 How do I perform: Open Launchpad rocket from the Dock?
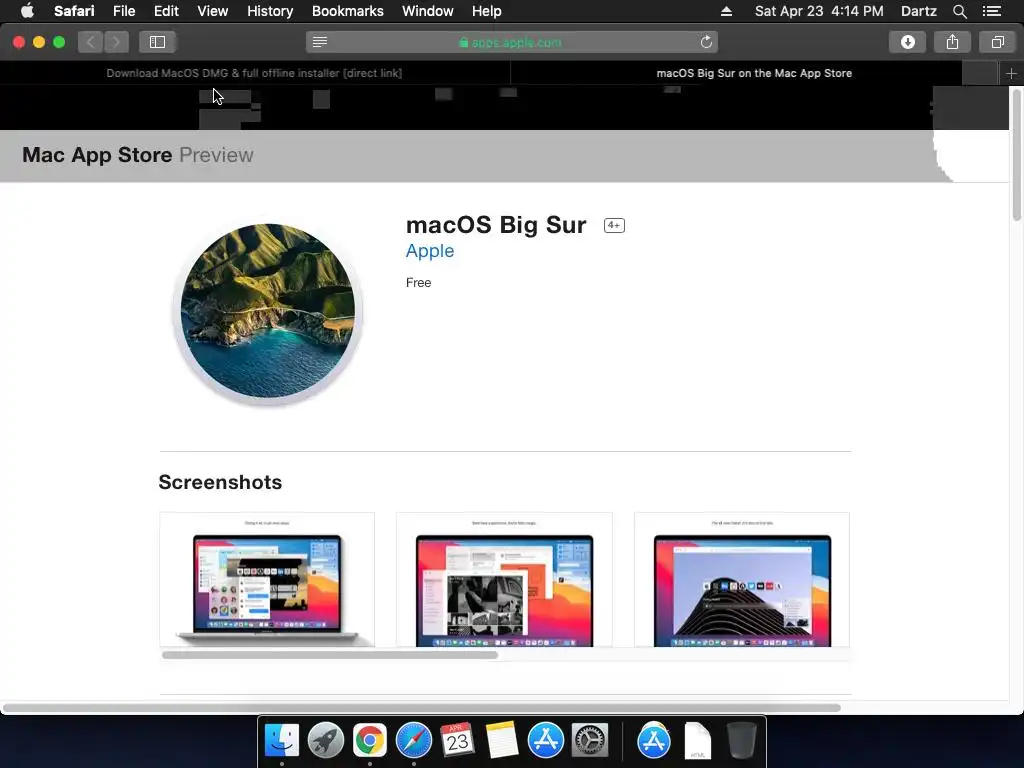tap(325, 741)
